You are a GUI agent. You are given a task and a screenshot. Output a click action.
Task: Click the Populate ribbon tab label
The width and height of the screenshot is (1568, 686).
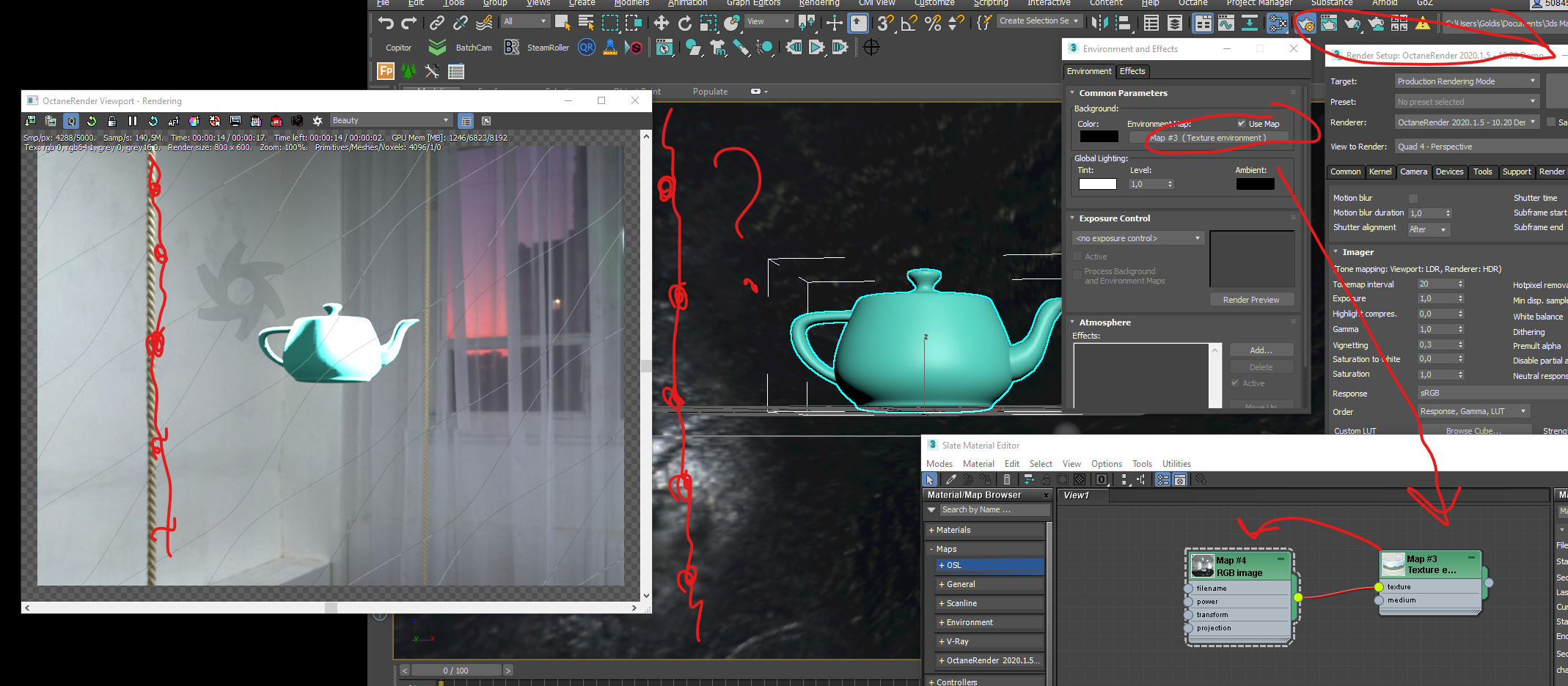point(710,92)
